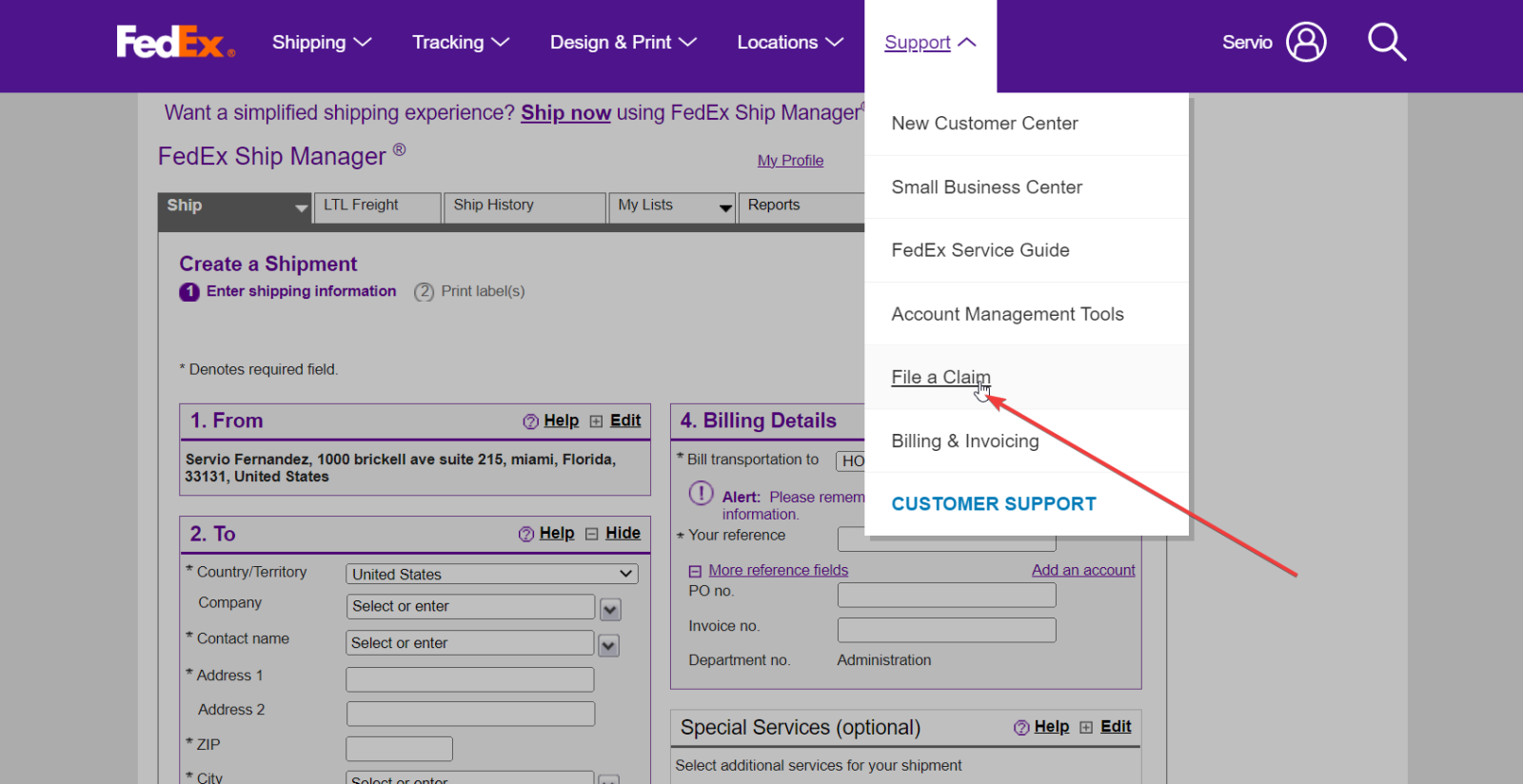Open the My Profile link
Screen dimensions: 1523x784
point(790,161)
